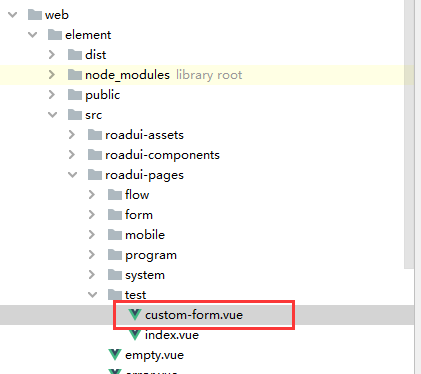Select the public folder name

point(102,95)
